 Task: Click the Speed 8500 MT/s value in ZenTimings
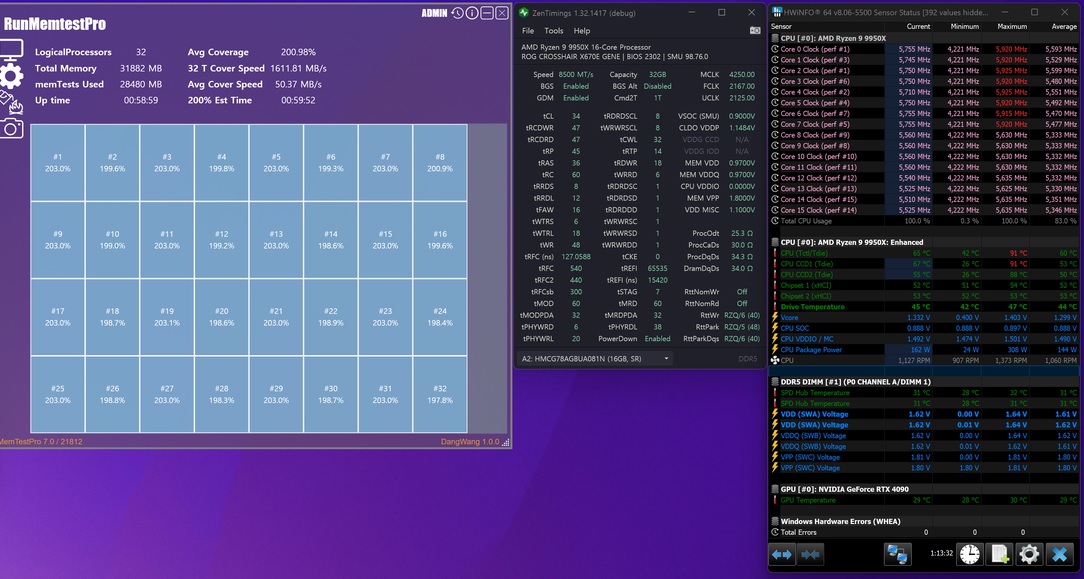tap(576, 75)
